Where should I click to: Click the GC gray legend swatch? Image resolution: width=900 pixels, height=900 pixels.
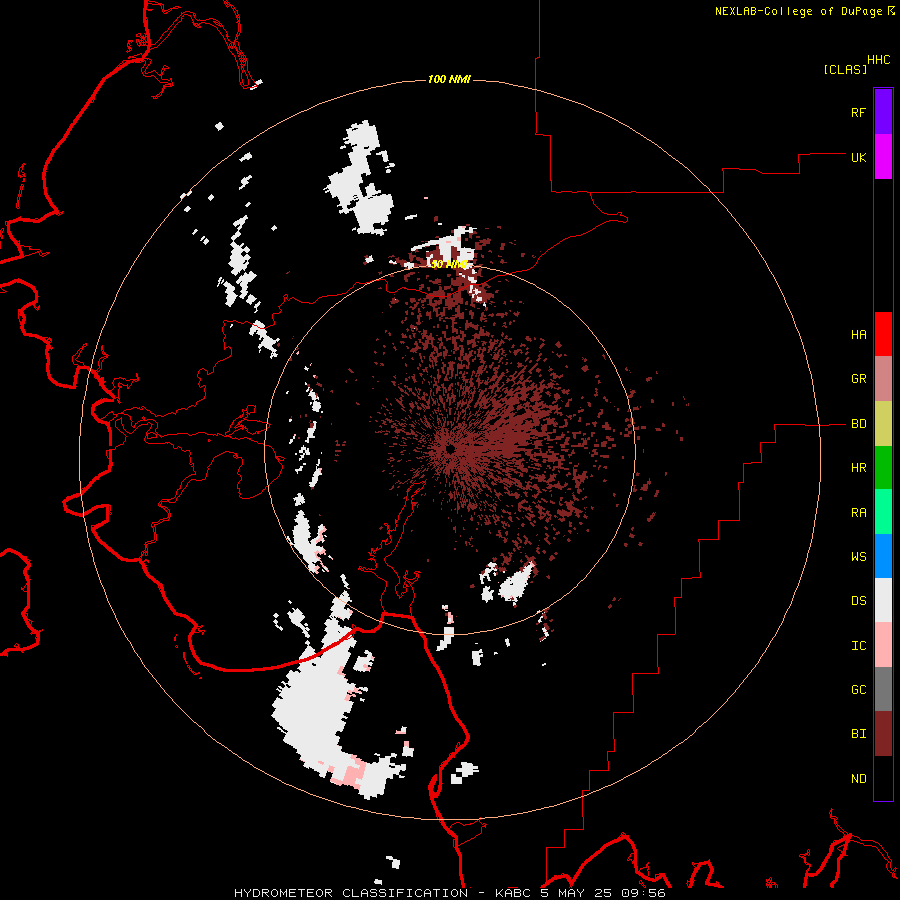pos(883,689)
